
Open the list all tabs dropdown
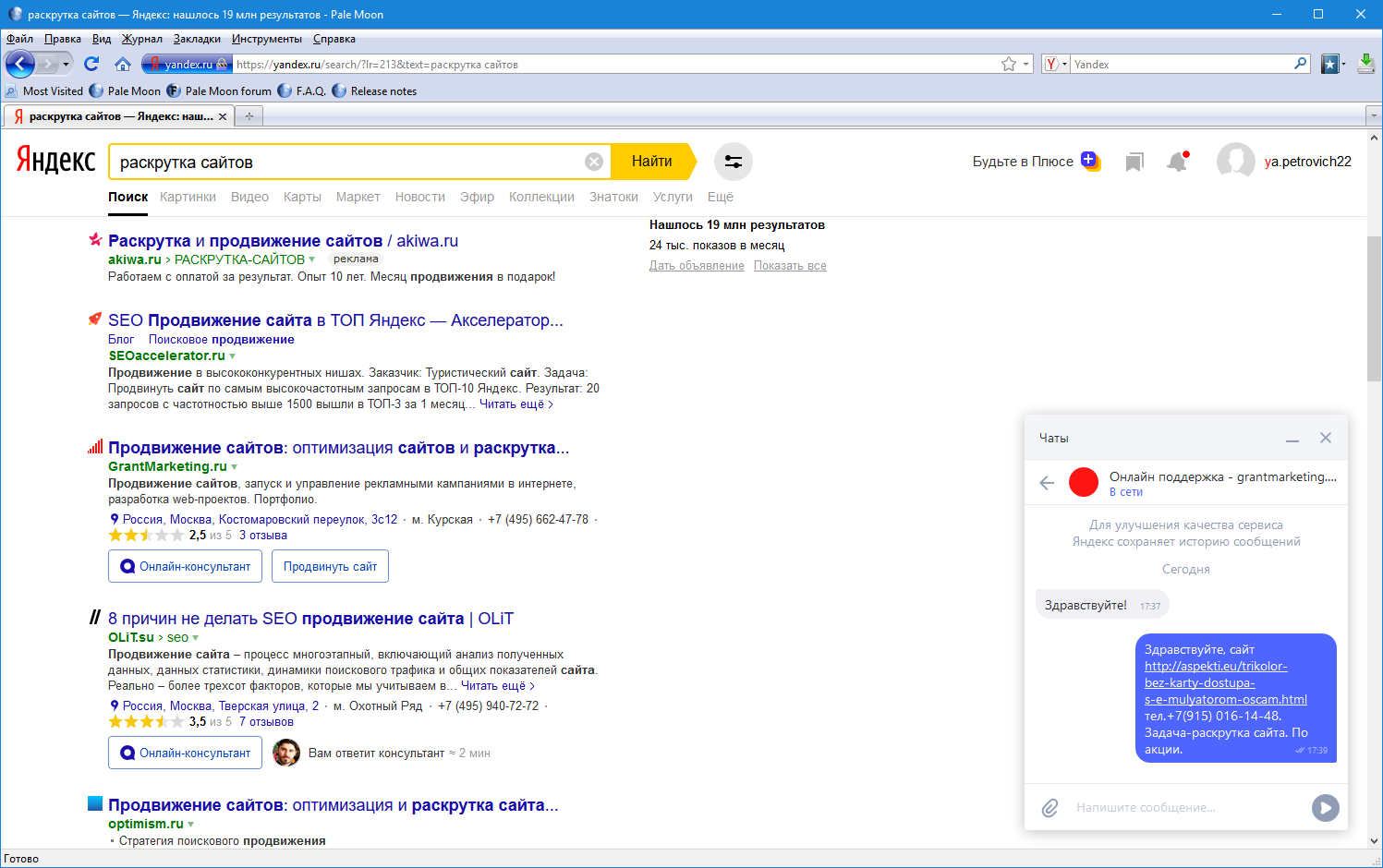[x=1373, y=116]
